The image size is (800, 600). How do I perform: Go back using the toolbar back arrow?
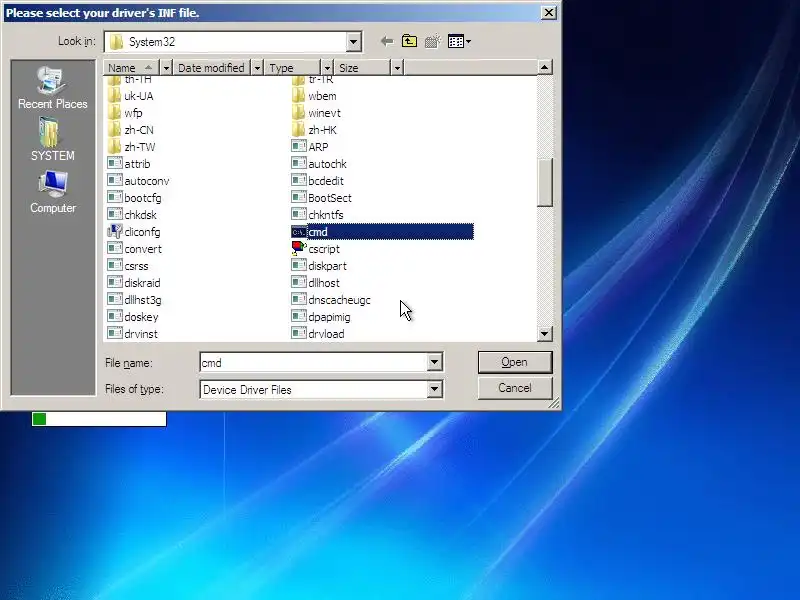[x=387, y=41]
